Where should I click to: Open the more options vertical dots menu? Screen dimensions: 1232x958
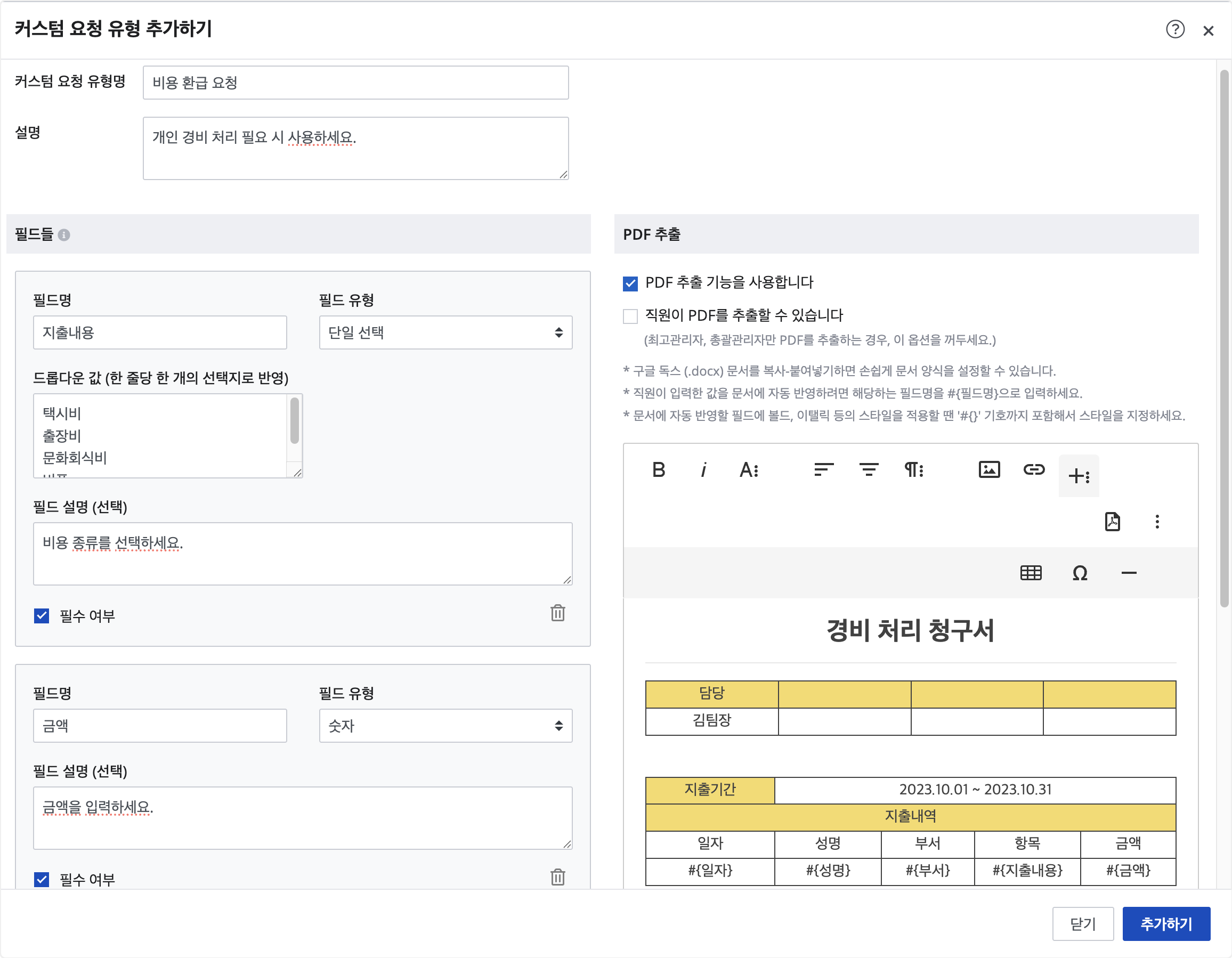(1157, 522)
